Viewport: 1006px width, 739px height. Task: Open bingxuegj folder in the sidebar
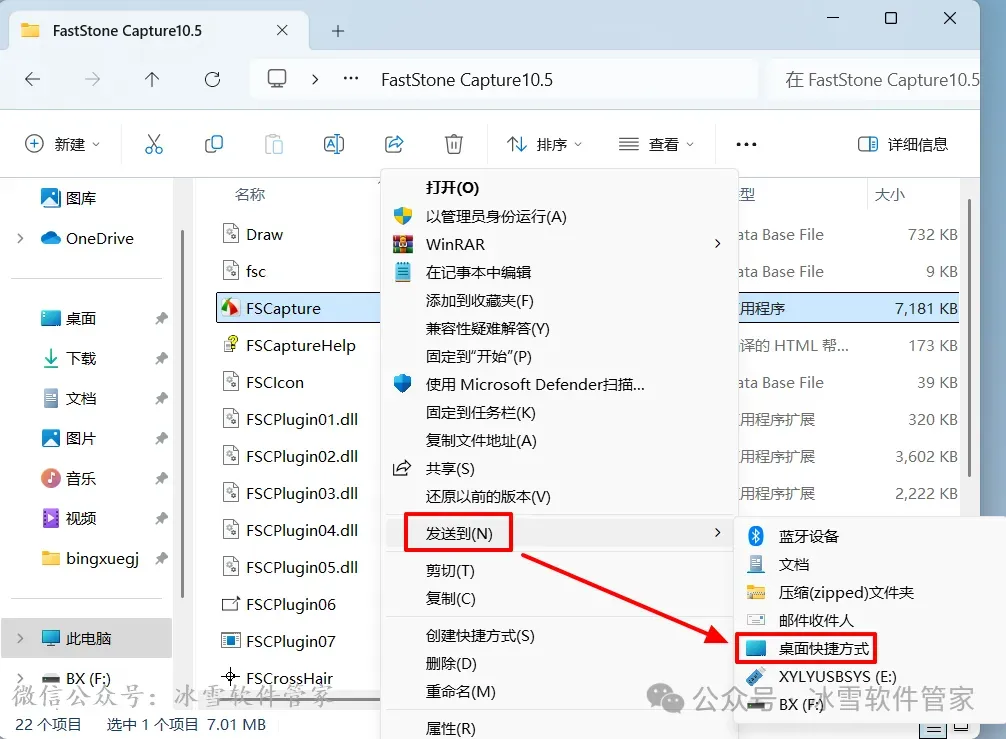(90, 558)
